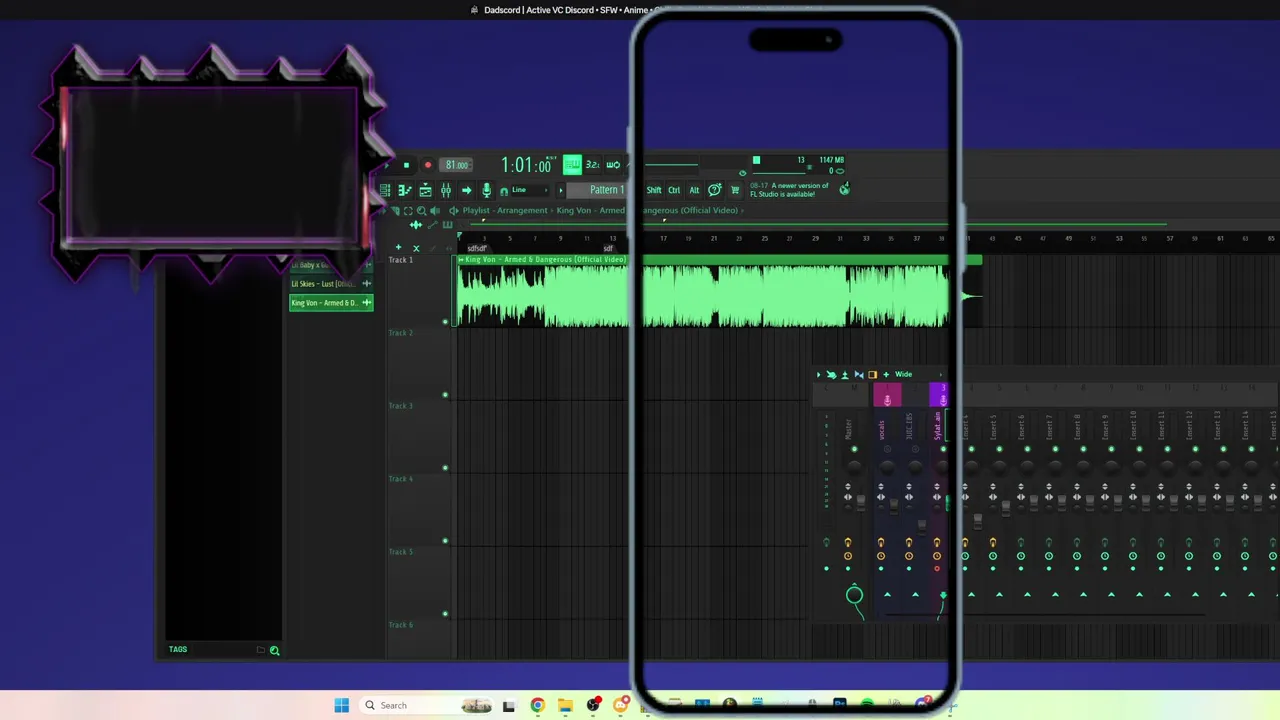Mute Master mixer track via green LED
1280x720 pixels.
(x=854, y=450)
